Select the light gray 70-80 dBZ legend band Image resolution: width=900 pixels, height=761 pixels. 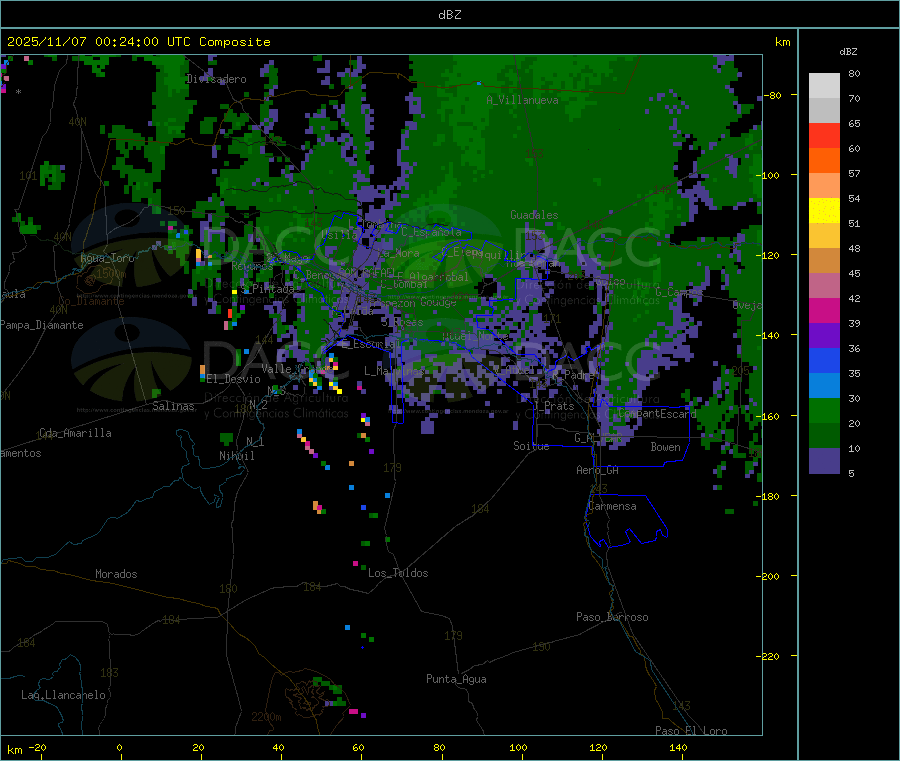(824, 86)
